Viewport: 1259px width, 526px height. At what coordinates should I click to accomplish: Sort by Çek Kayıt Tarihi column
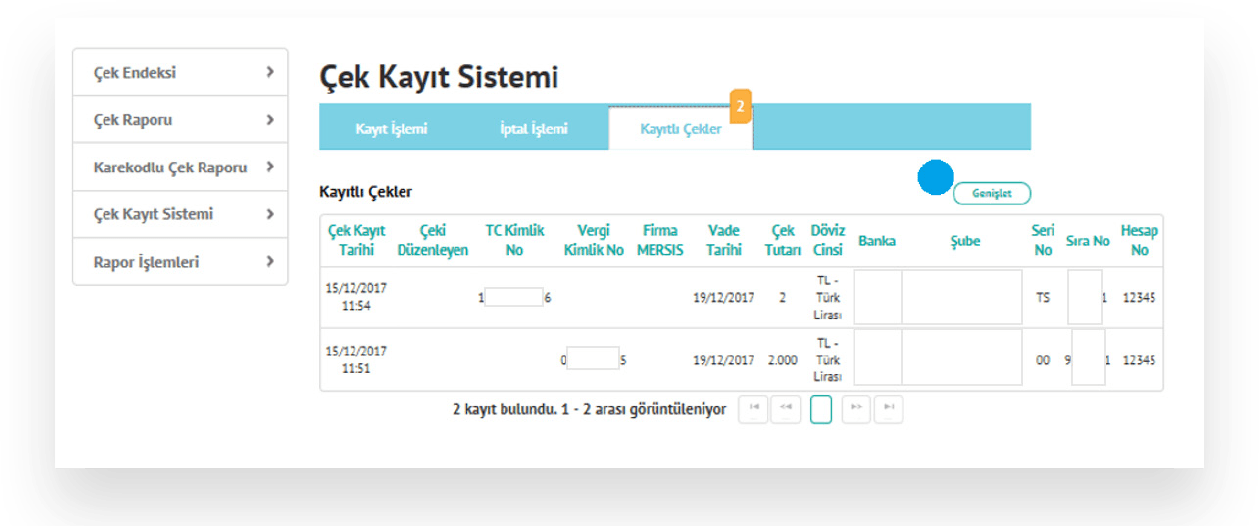click(x=357, y=240)
